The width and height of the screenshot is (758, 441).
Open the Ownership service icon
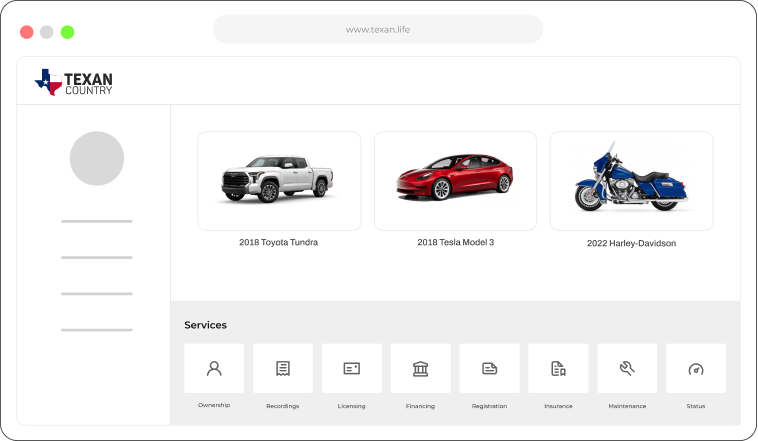[214, 368]
